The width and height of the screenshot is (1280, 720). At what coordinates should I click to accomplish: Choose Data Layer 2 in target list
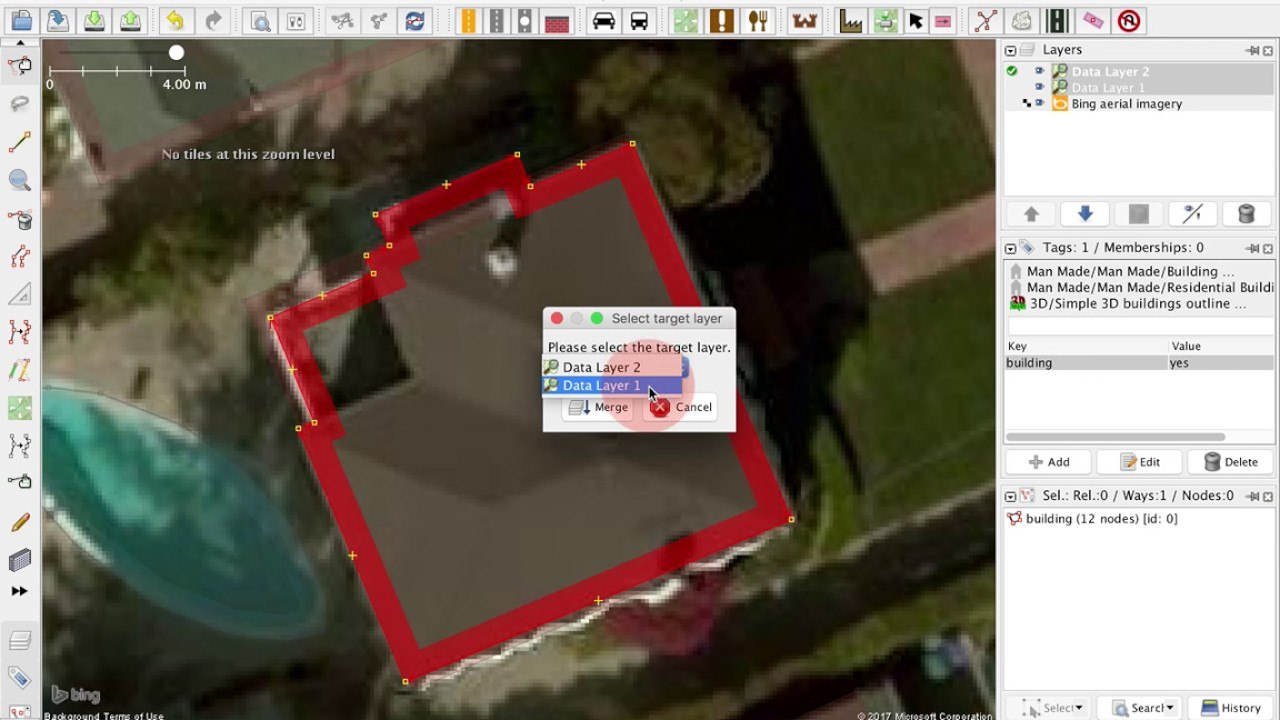[x=612, y=367]
